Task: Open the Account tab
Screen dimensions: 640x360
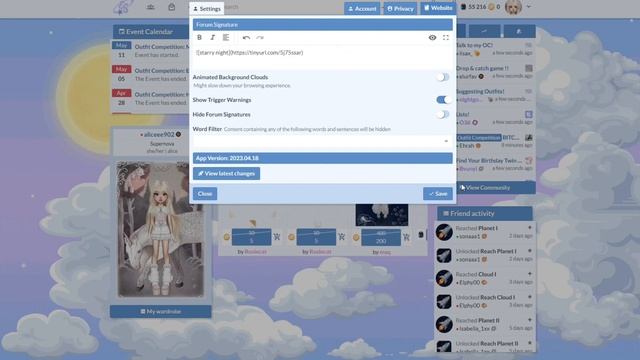Action: [362, 9]
